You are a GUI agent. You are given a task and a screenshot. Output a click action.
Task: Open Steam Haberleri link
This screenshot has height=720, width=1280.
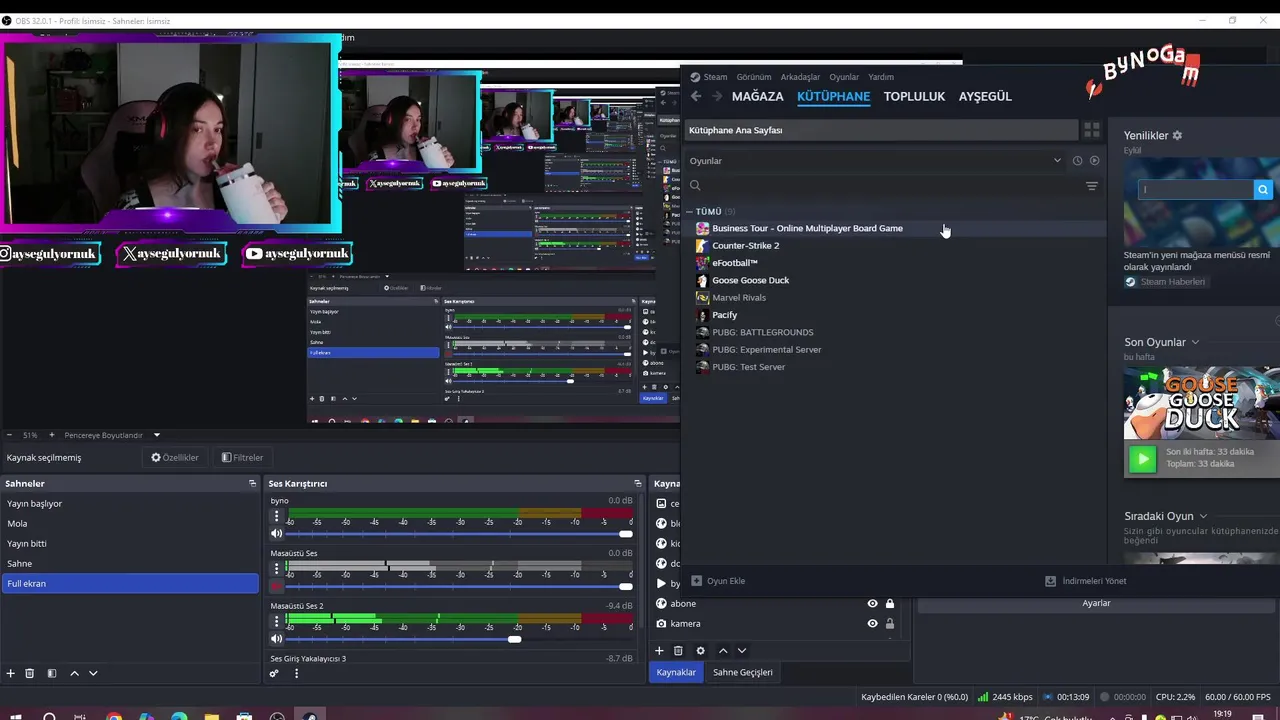1165,282
